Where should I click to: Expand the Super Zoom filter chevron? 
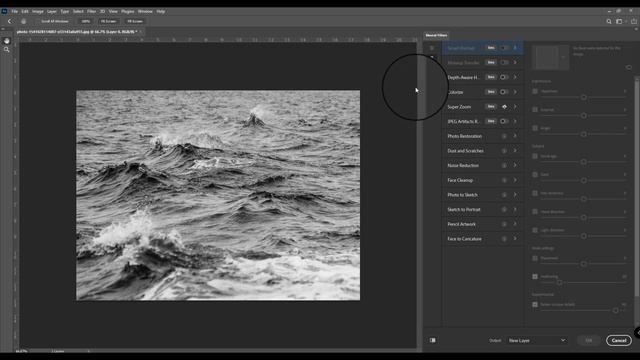[x=516, y=107]
